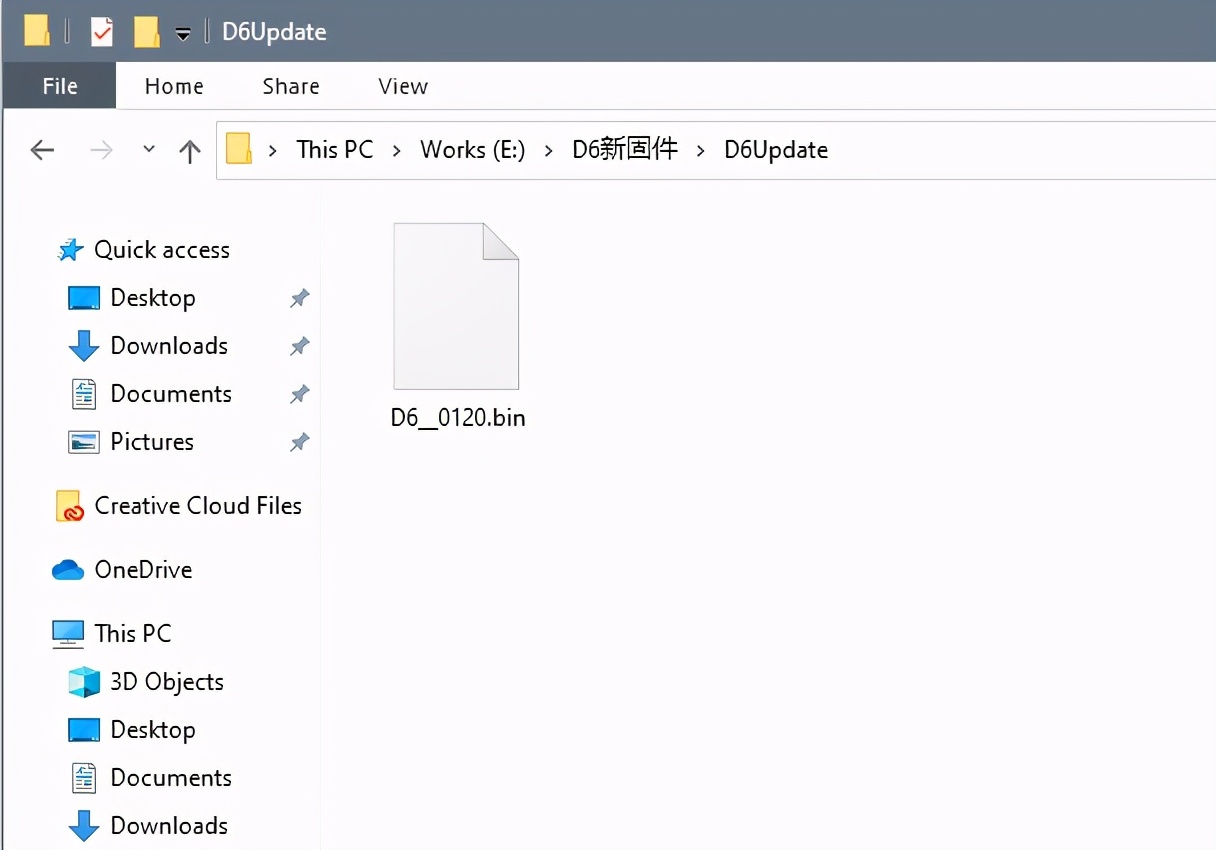The height and width of the screenshot is (850, 1216).
Task: Go up one folder level
Action: click(x=189, y=150)
